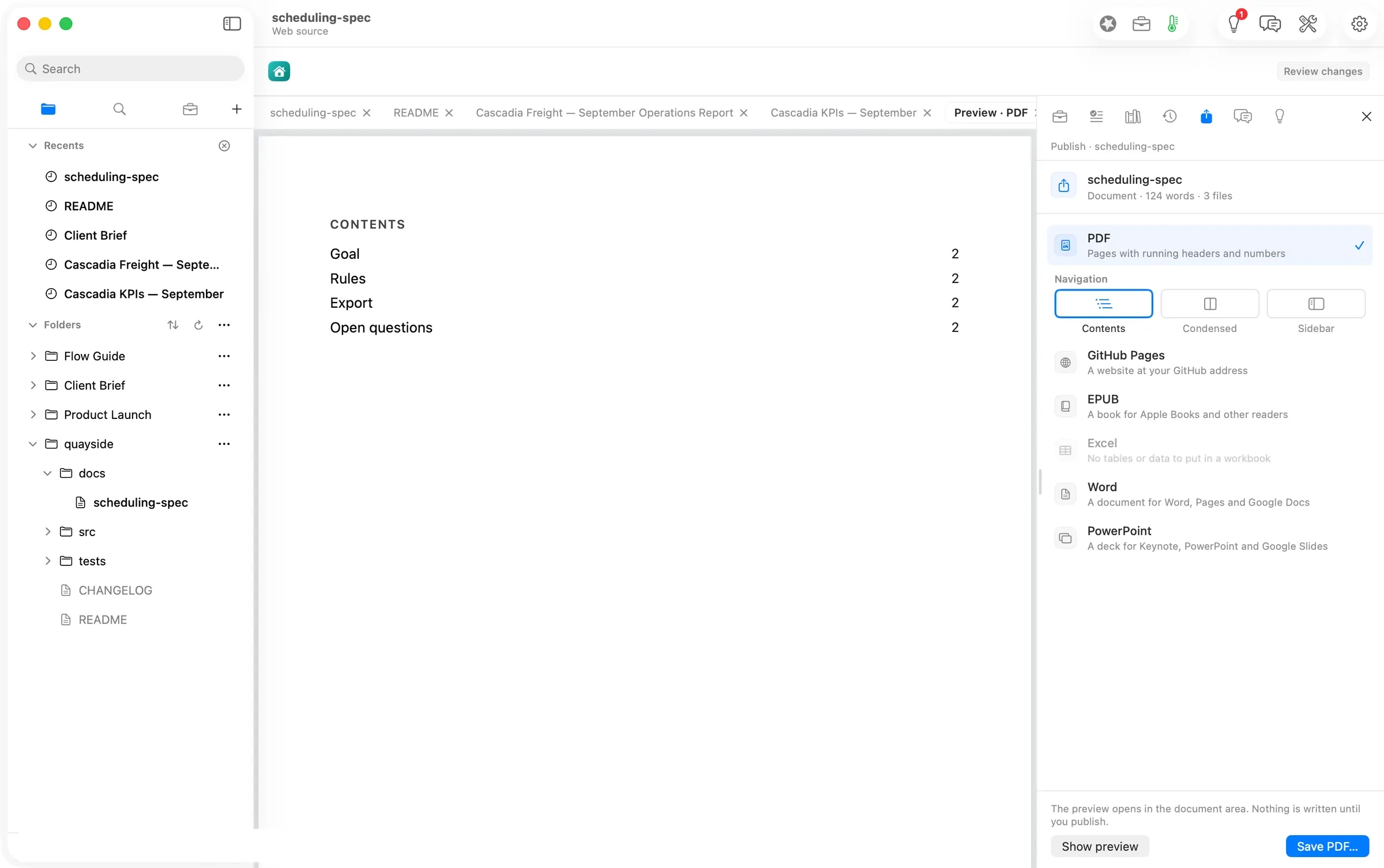Toggle the sidebar layout icon
The height and width of the screenshot is (868, 1384).
coord(232,24)
